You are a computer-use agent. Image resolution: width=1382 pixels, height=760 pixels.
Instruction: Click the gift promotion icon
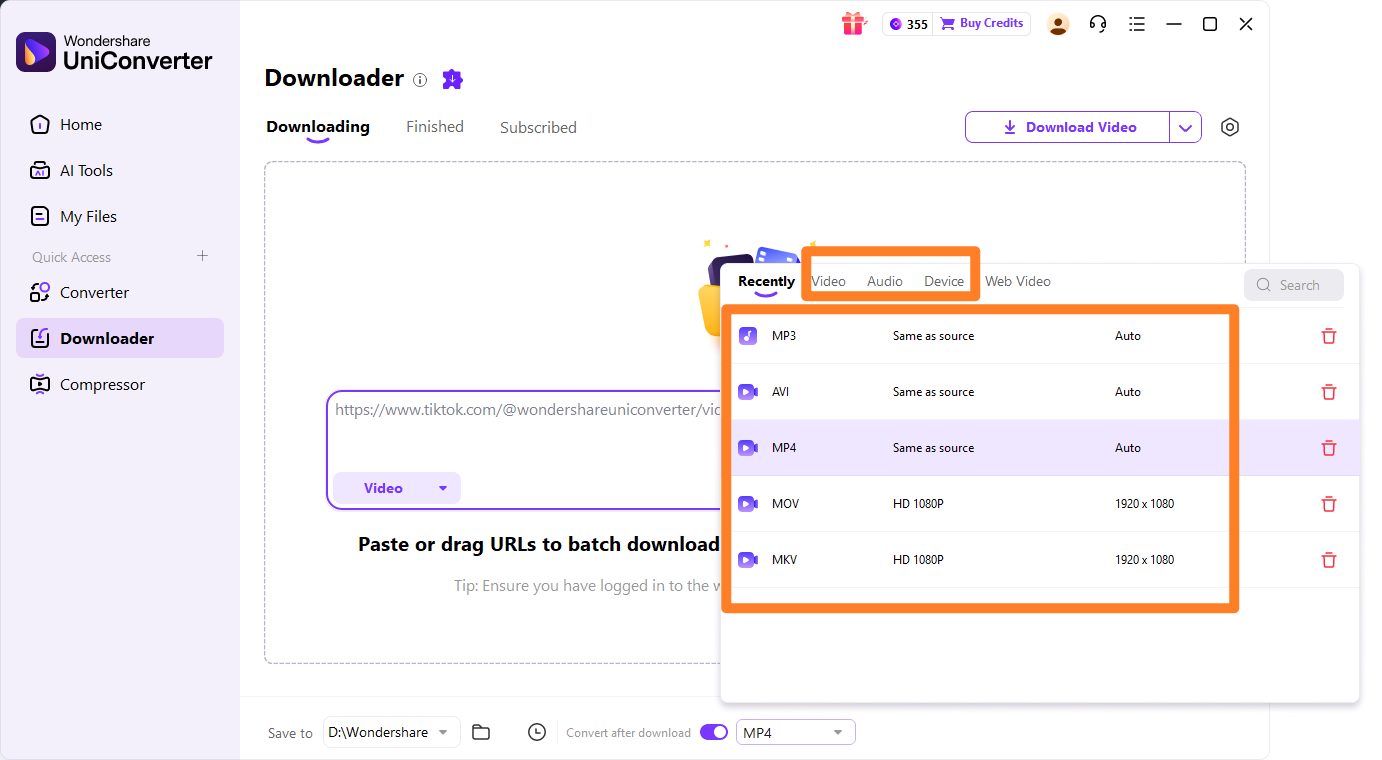[853, 23]
